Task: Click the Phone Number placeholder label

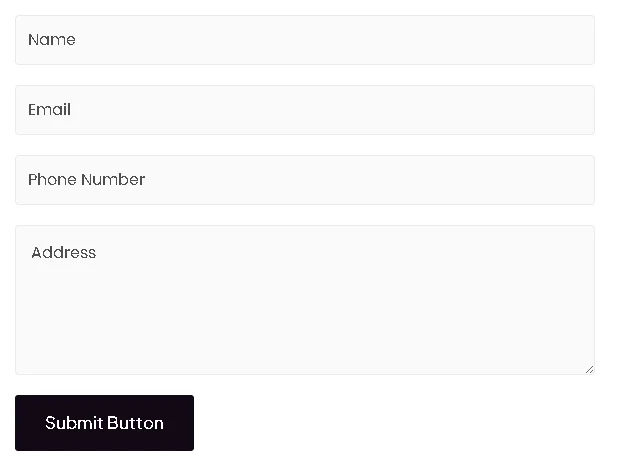Action: click(x=86, y=180)
